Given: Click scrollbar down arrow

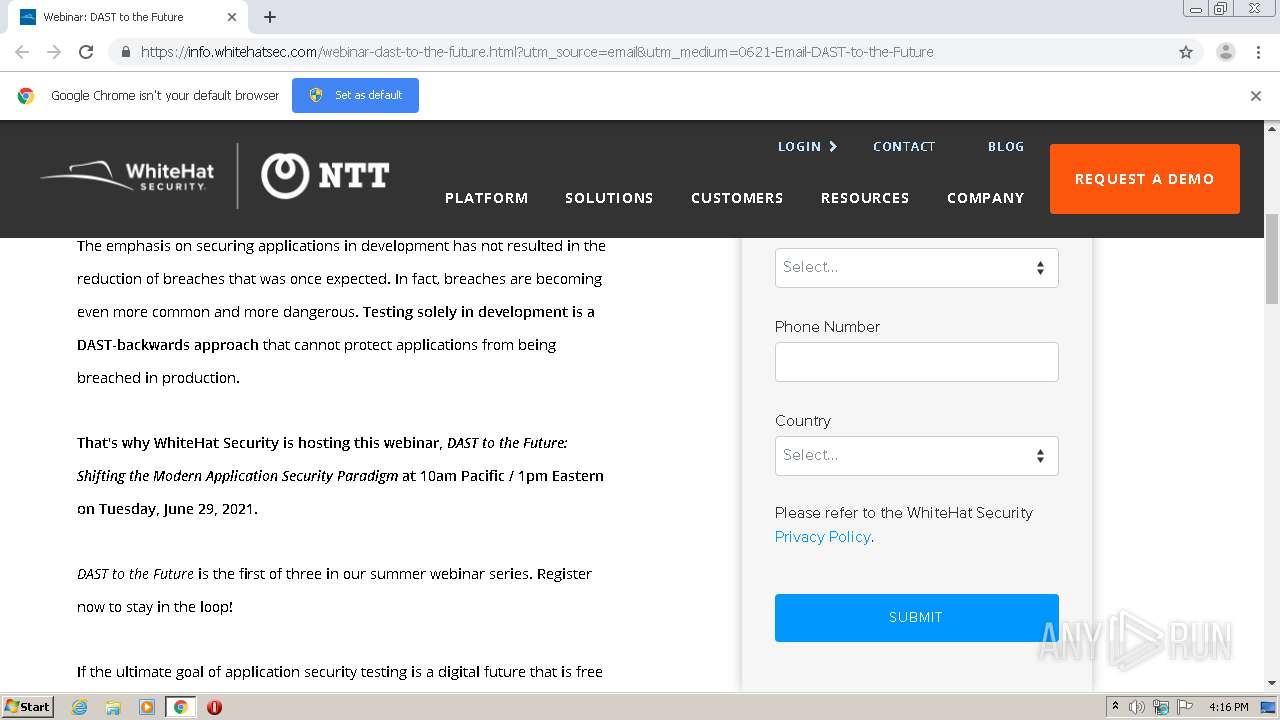Looking at the screenshot, I should 1272,683.
